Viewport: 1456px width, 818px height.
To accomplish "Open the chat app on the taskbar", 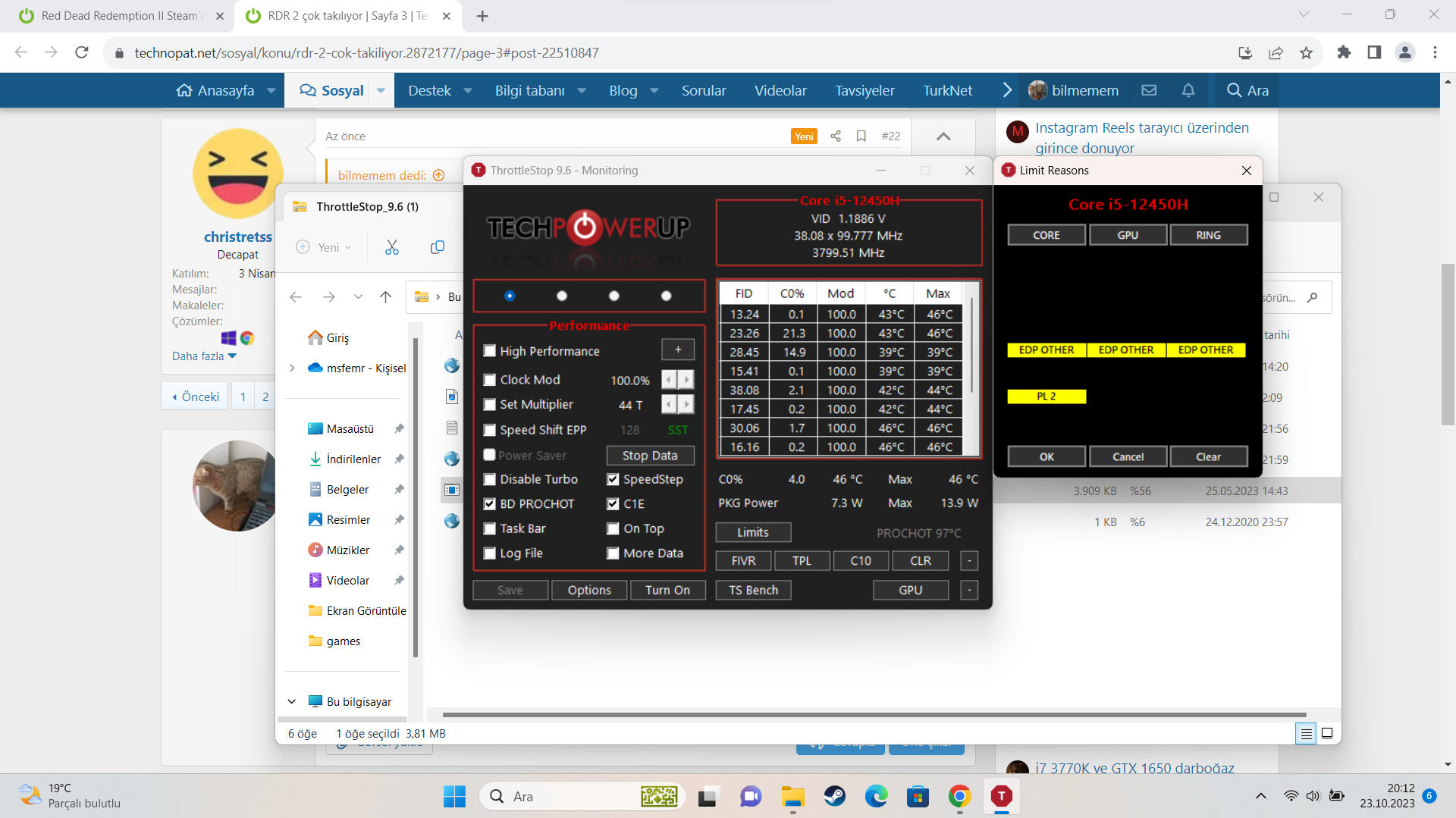I will click(751, 796).
